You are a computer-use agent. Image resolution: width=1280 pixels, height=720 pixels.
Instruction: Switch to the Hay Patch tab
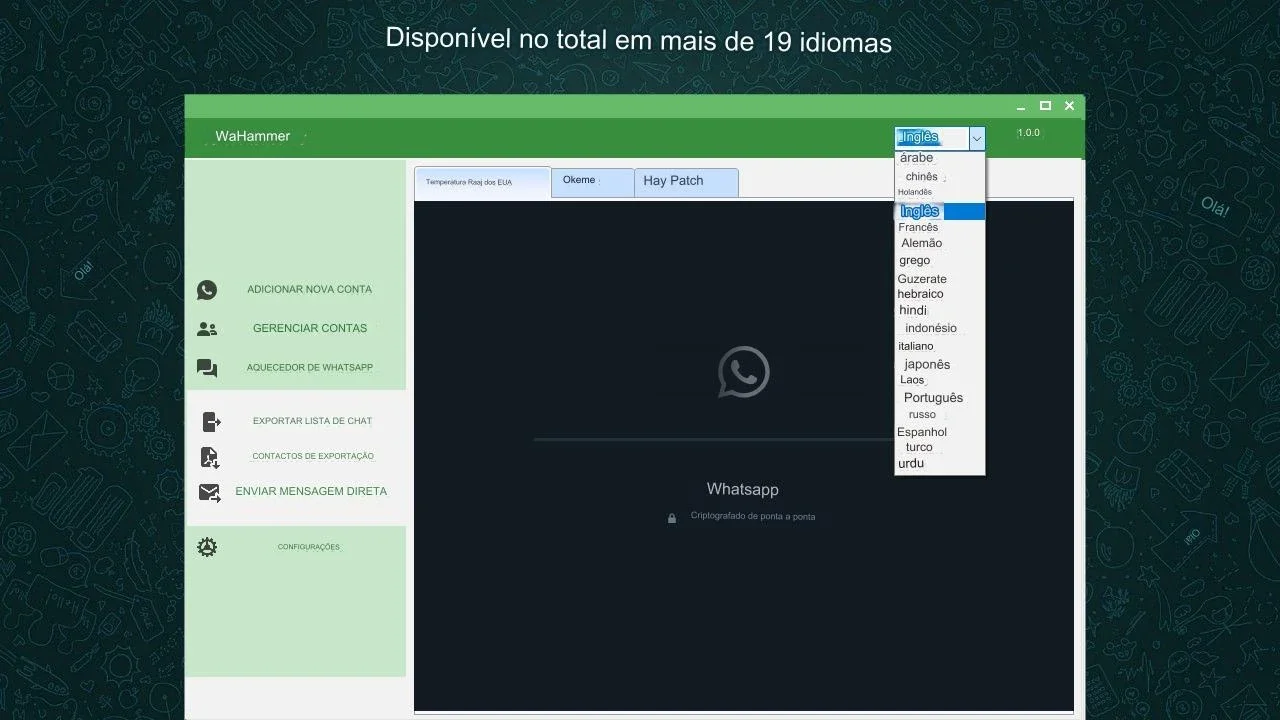pyautogui.click(x=687, y=181)
